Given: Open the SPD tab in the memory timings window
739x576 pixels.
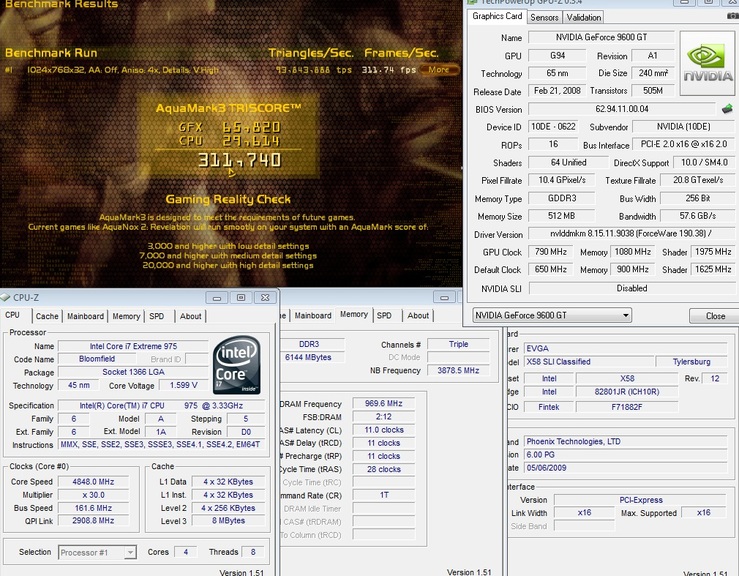Looking at the screenshot, I should 384,315.
